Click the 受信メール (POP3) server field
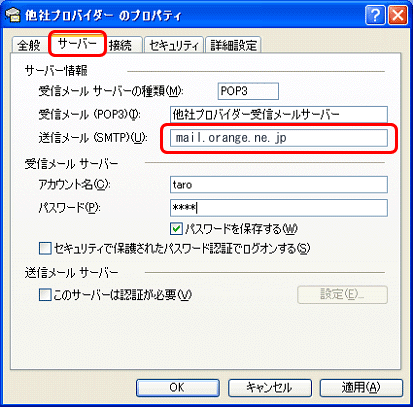Viewport: 413px width, 407px height. (x=279, y=114)
